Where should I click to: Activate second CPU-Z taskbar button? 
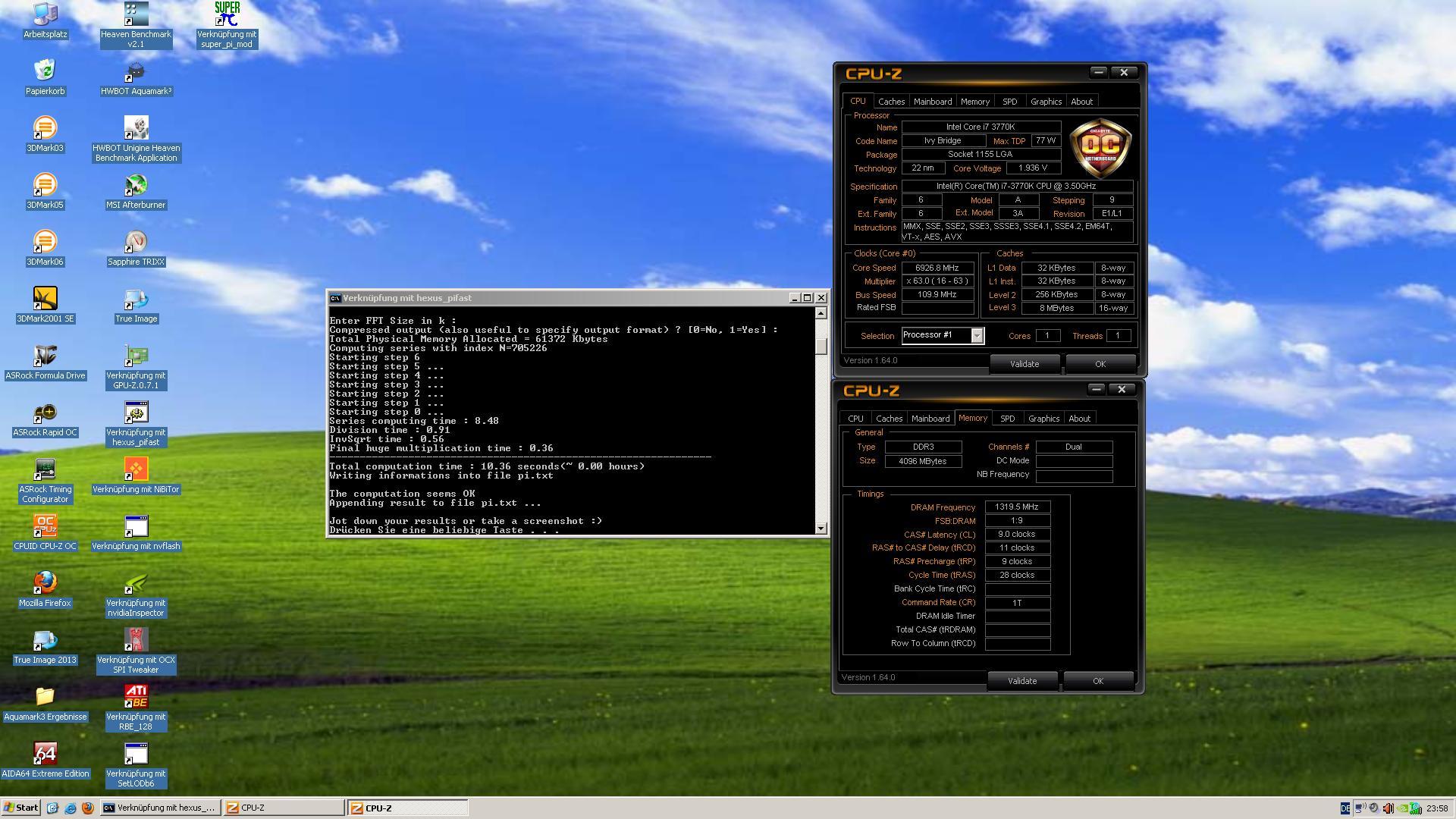[x=408, y=808]
